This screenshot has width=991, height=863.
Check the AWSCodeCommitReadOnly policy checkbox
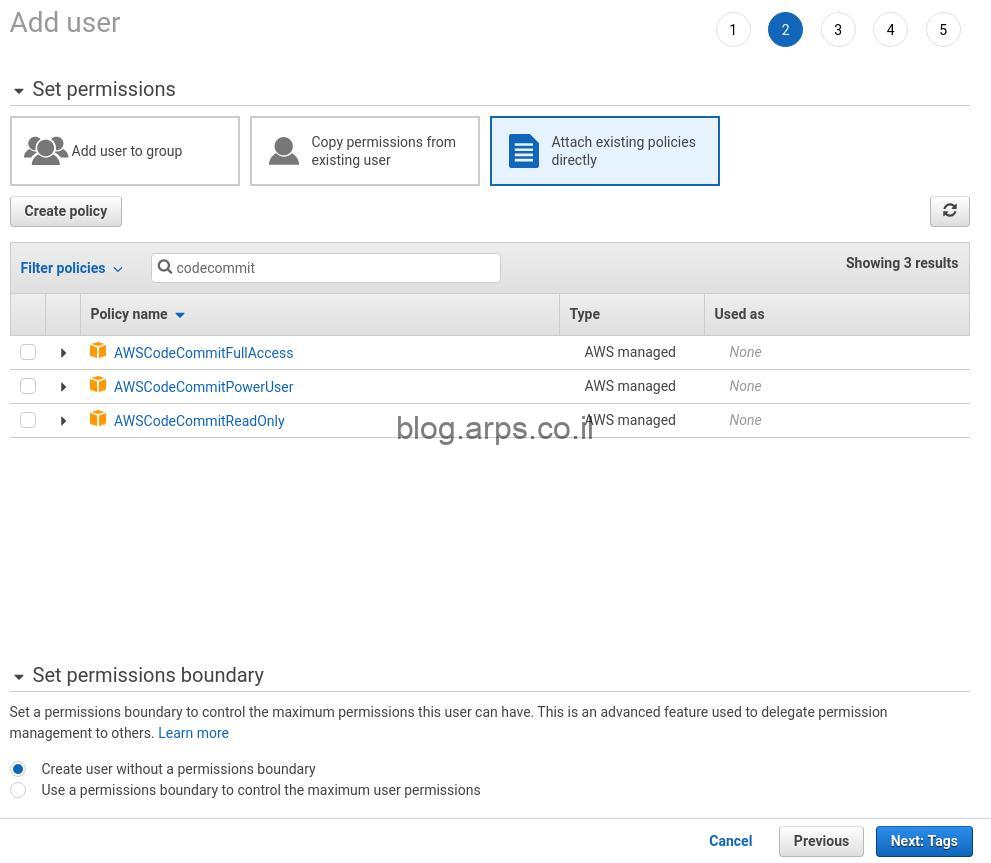pyautogui.click(x=28, y=420)
